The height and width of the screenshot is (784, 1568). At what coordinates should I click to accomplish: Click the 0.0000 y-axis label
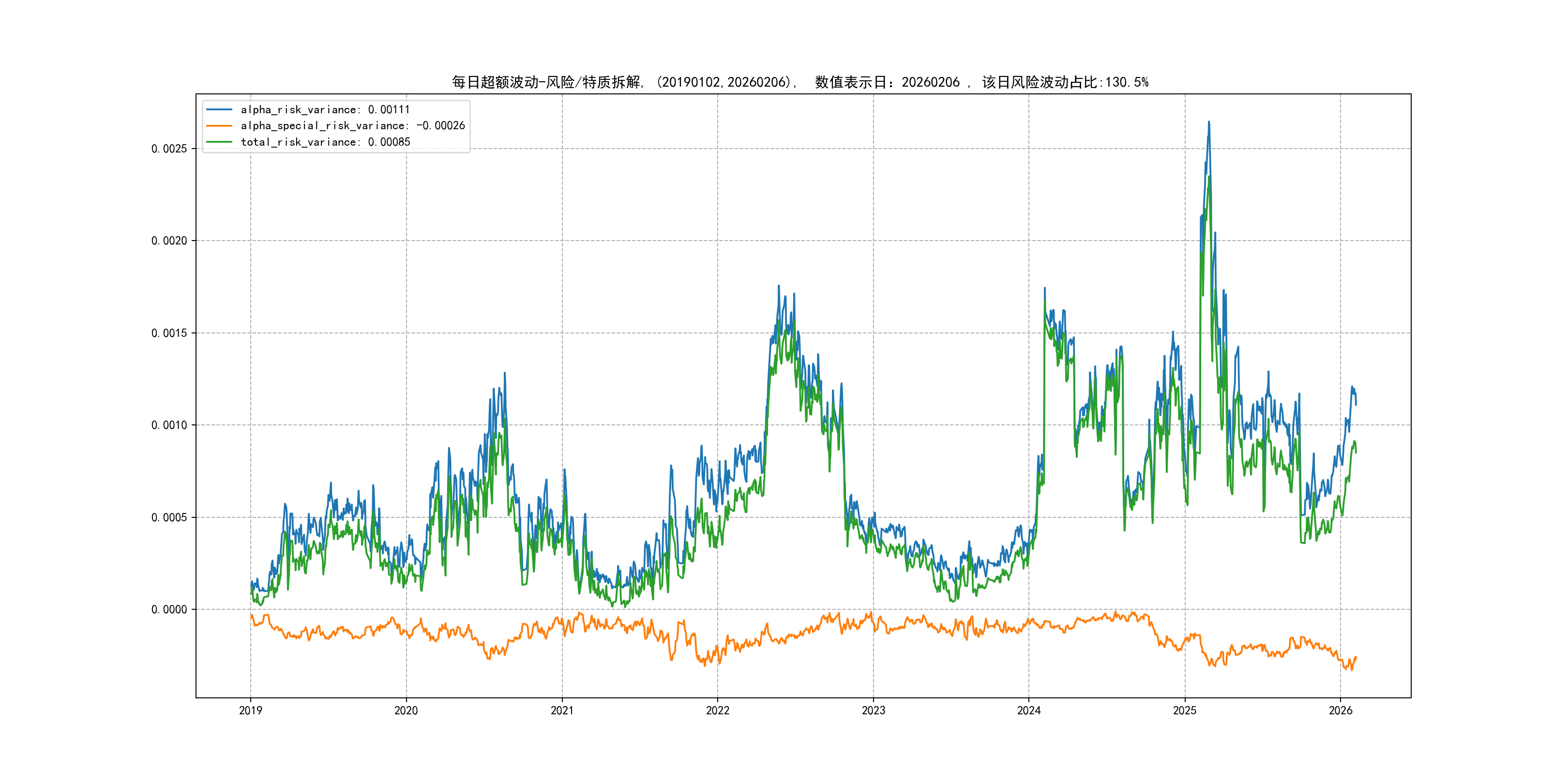(169, 609)
